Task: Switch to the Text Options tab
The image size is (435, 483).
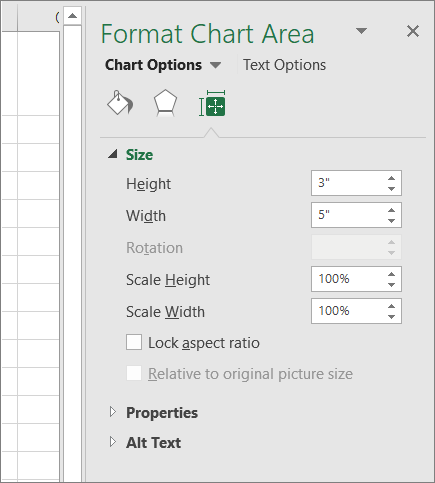Action: (284, 65)
